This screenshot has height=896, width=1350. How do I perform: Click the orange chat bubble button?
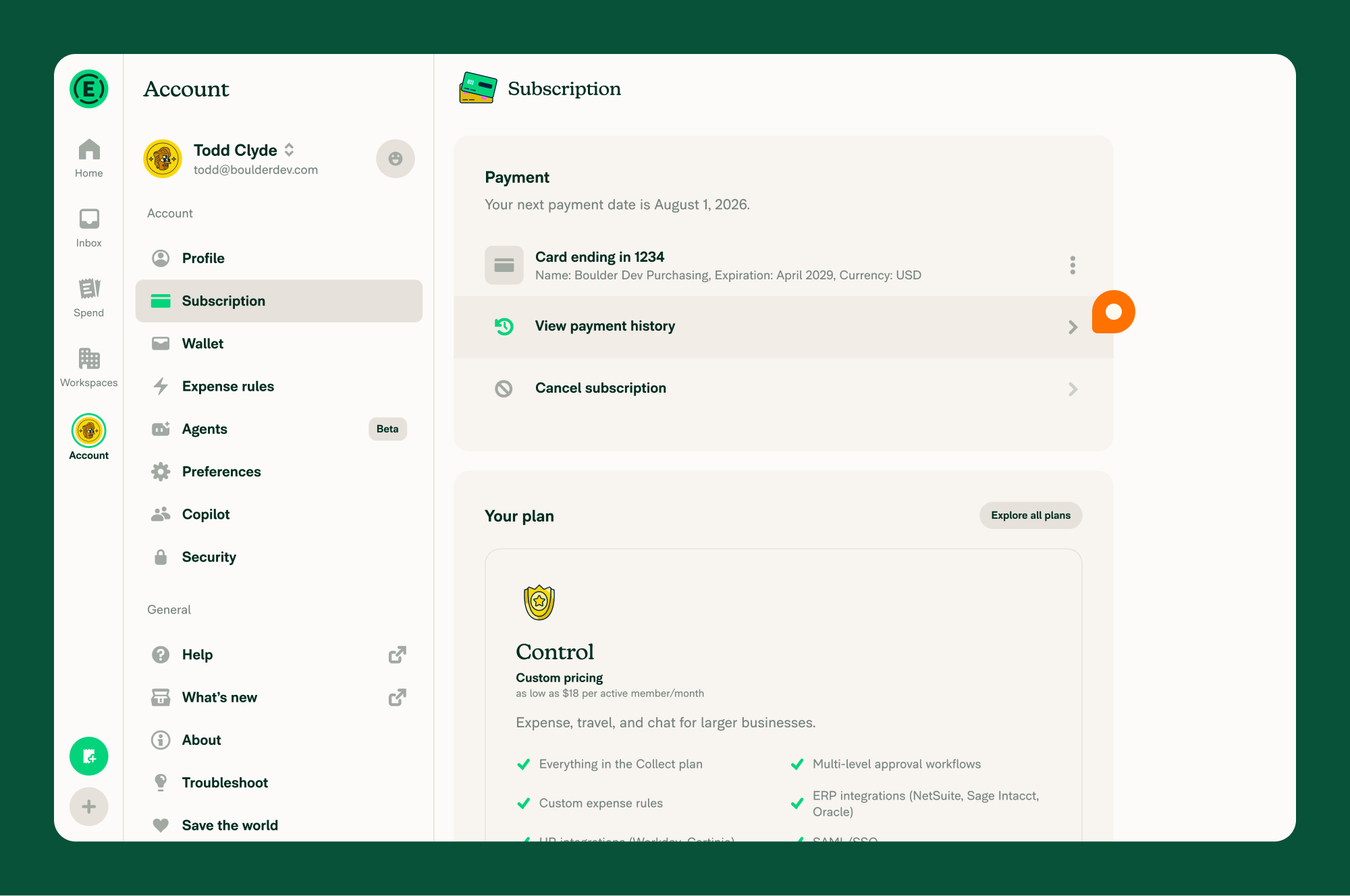1114,312
